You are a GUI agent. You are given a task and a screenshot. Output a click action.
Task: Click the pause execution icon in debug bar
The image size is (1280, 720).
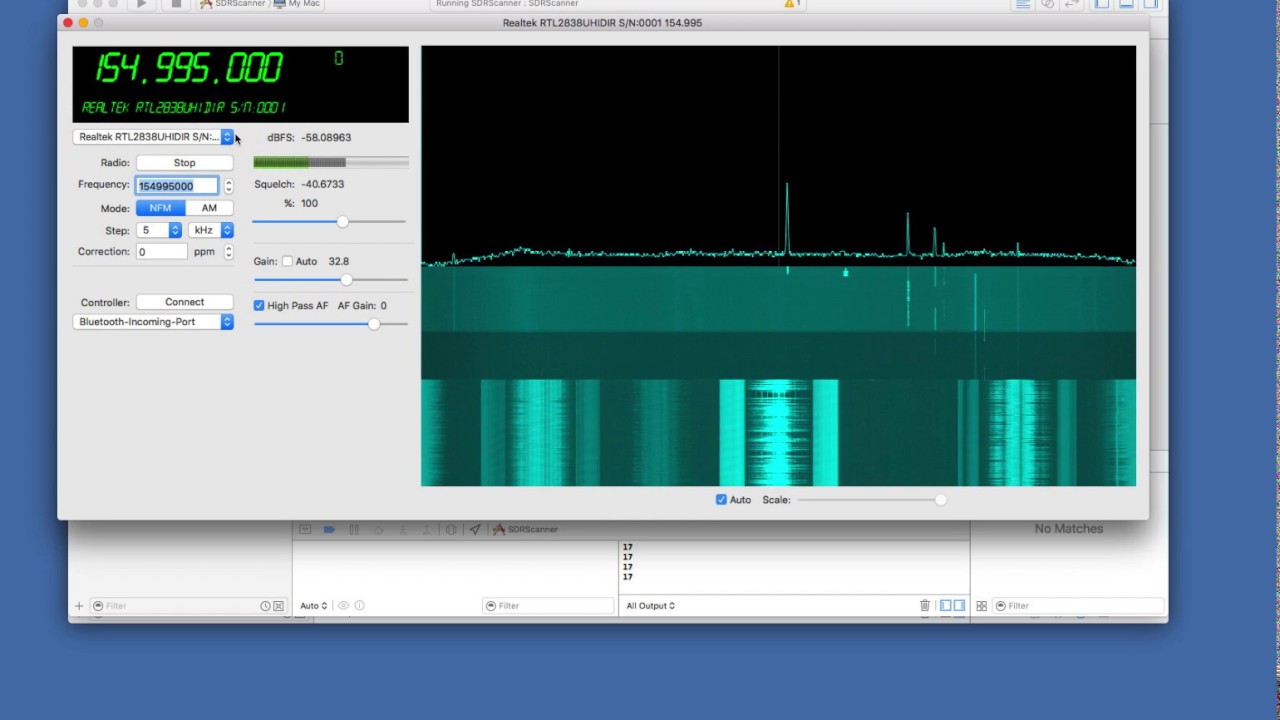coord(353,529)
